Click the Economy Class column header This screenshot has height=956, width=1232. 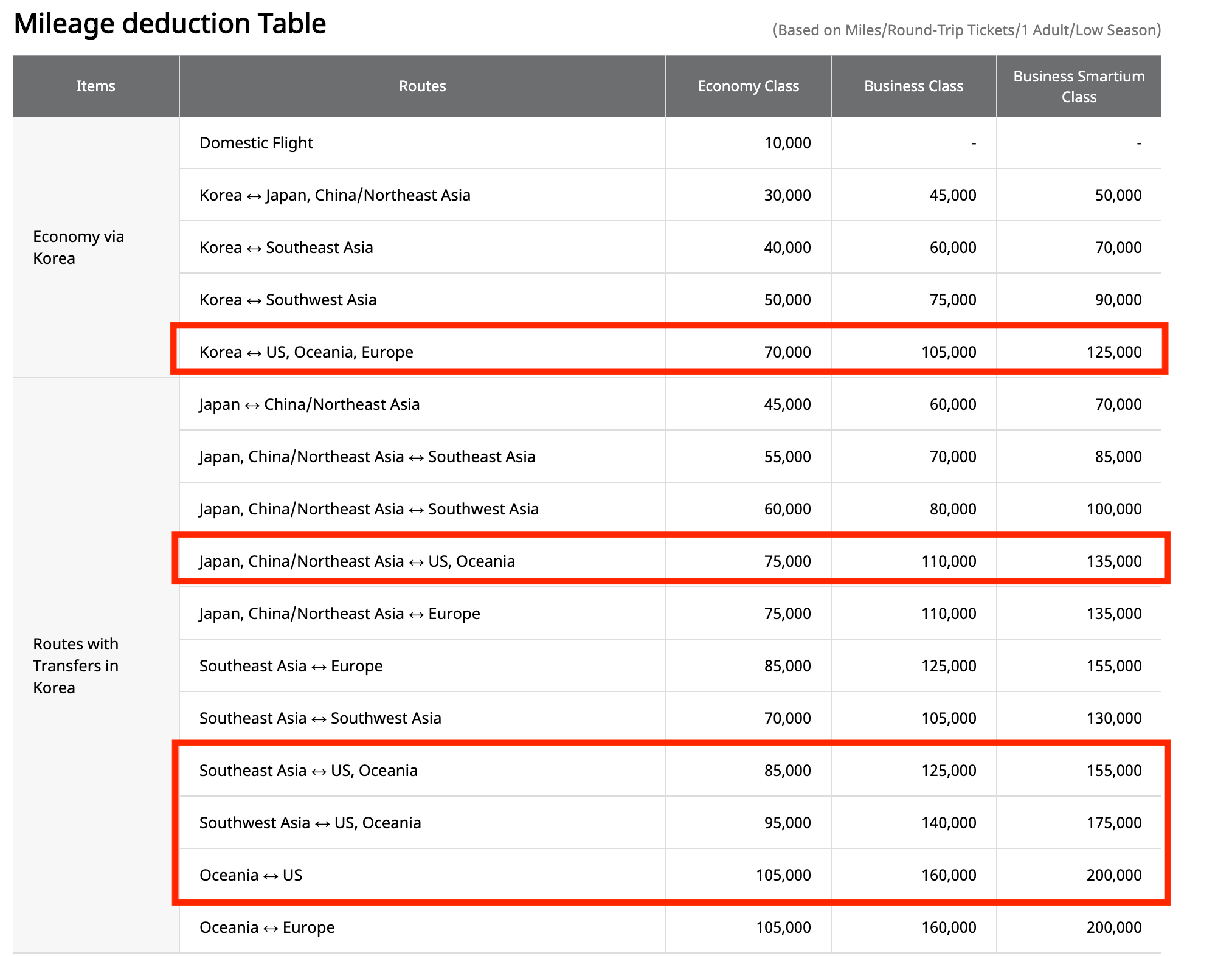click(x=748, y=86)
